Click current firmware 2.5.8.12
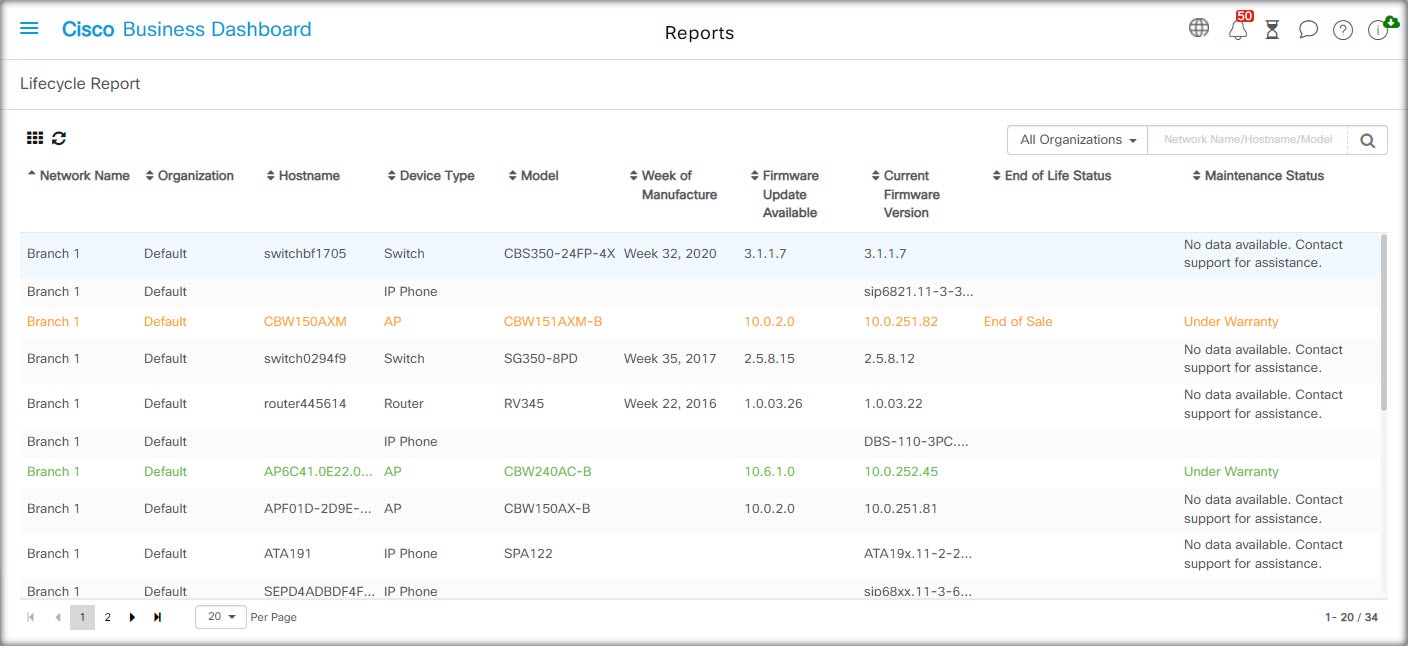Image resolution: width=1408 pixels, height=646 pixels. 889,359
